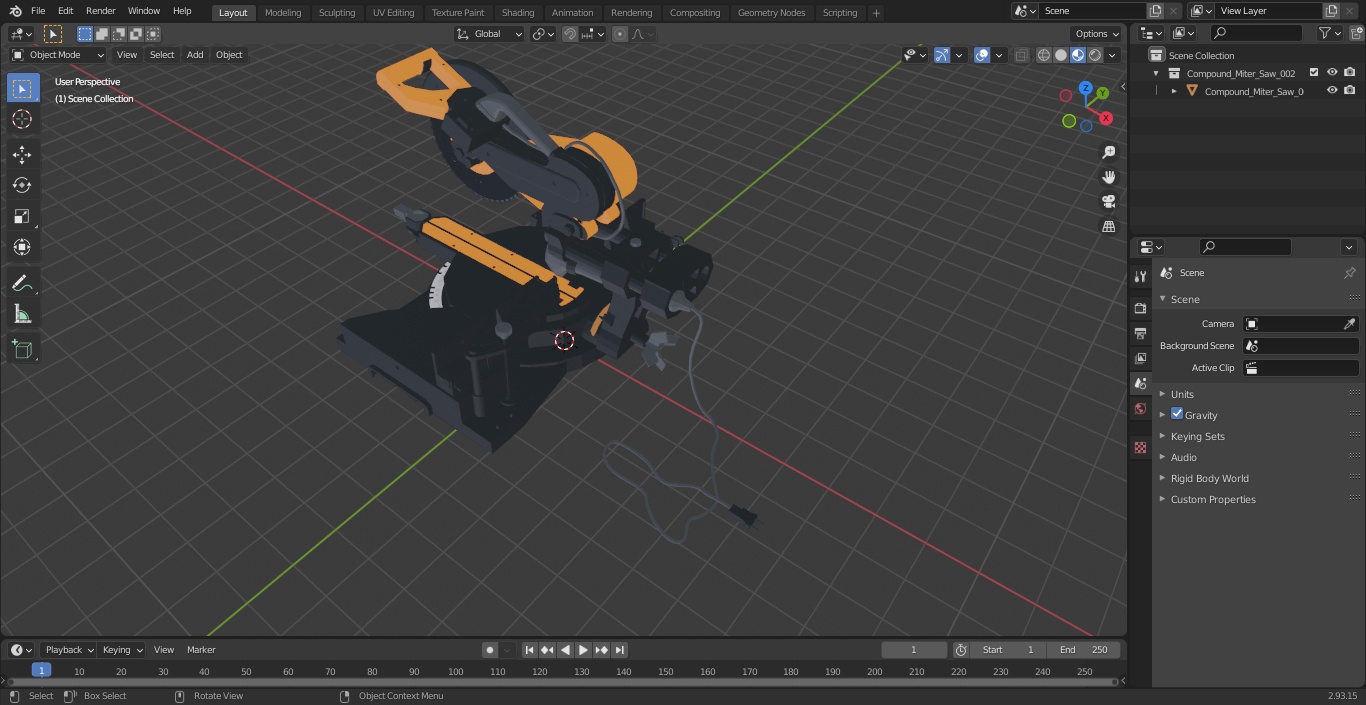Click the Blender logo menu icon
The width and height of the screenshot is (1366, 705).
tap(16, 11)
